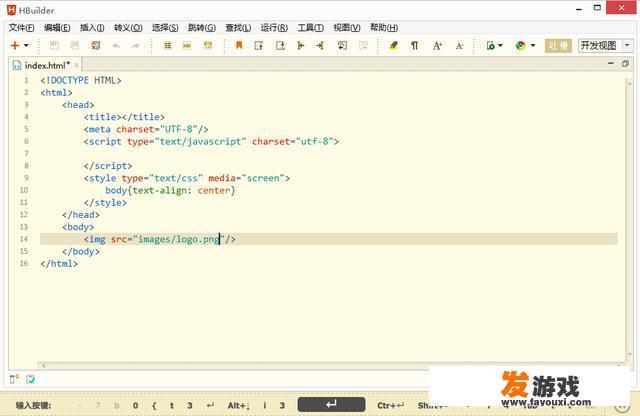The width and height of the screenshot is (640, 416).
Task: Click the first yellow block icon after Redo
Action: point(167,45)
